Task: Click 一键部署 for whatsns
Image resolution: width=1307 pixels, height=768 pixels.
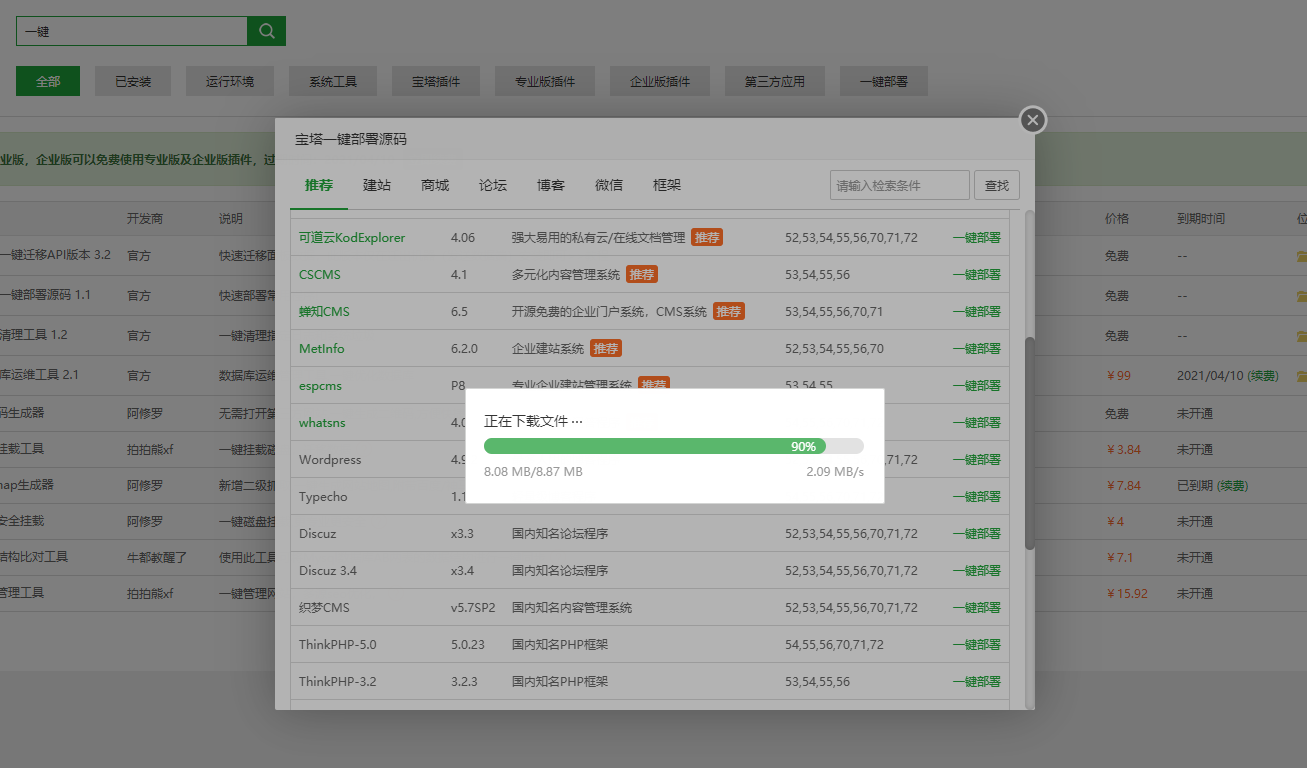Action: click(x=976, y=423)
